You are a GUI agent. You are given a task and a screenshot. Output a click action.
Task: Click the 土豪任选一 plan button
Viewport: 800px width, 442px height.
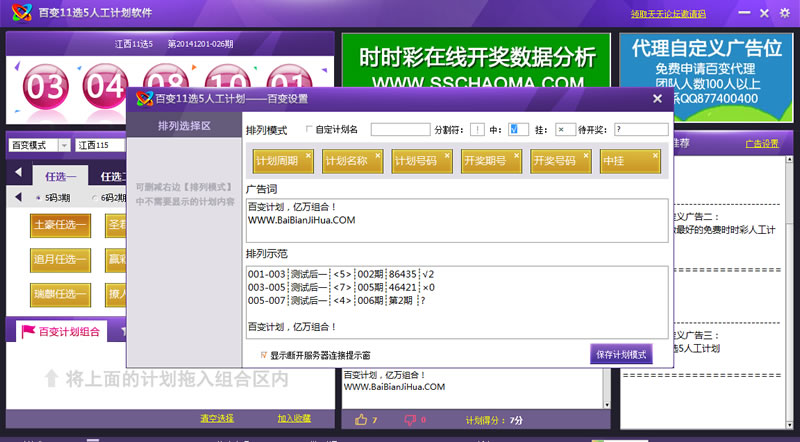pos(60,225)
